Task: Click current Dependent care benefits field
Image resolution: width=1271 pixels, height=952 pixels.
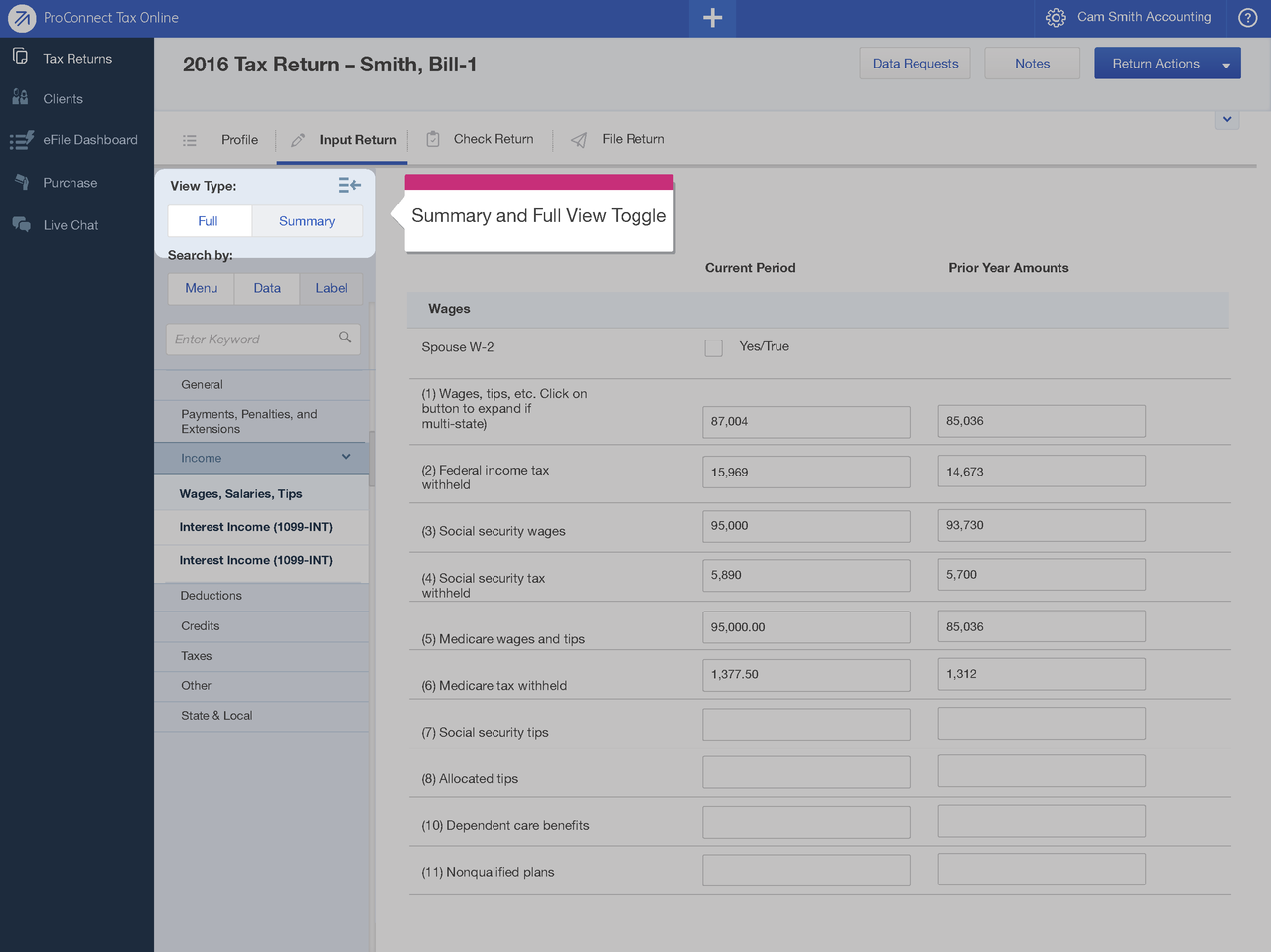Action: click(805, 822)
